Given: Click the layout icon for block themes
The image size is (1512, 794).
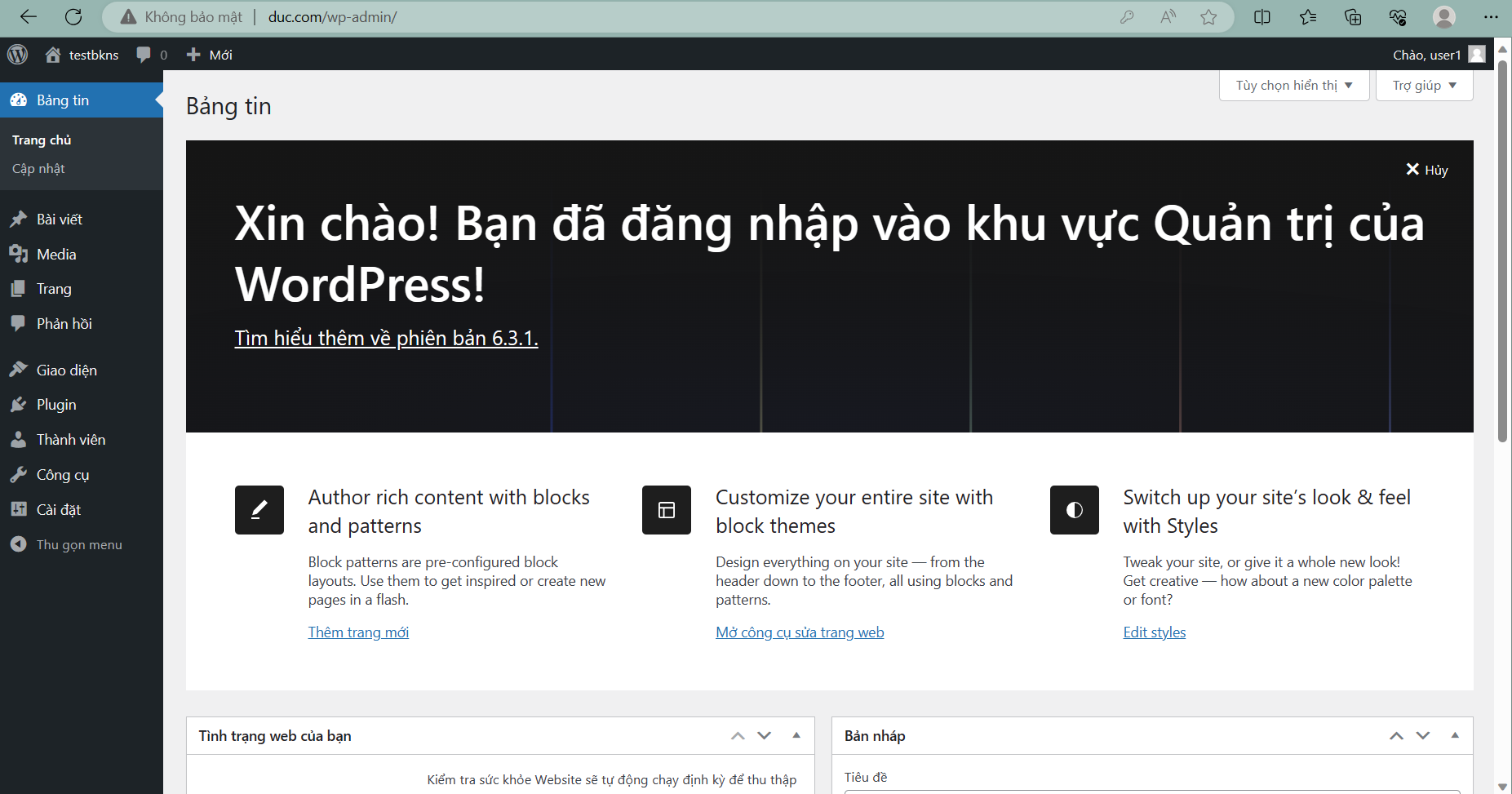Looking at the screenshot, I should pos(667,510).
